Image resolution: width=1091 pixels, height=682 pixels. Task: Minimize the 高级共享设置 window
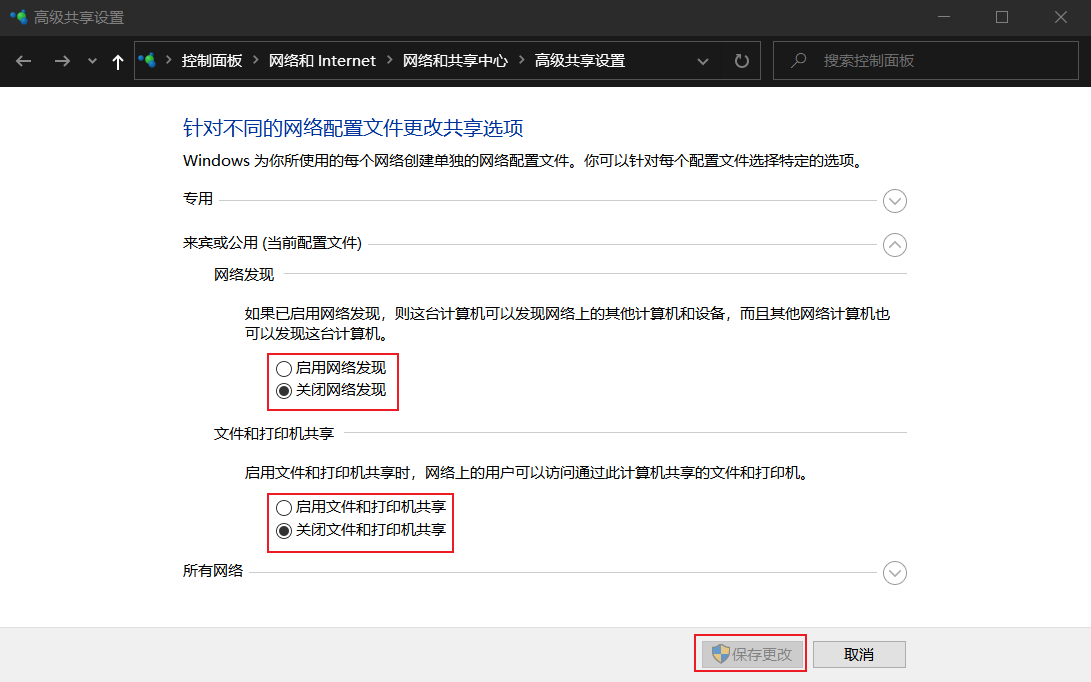coord(944,17)
